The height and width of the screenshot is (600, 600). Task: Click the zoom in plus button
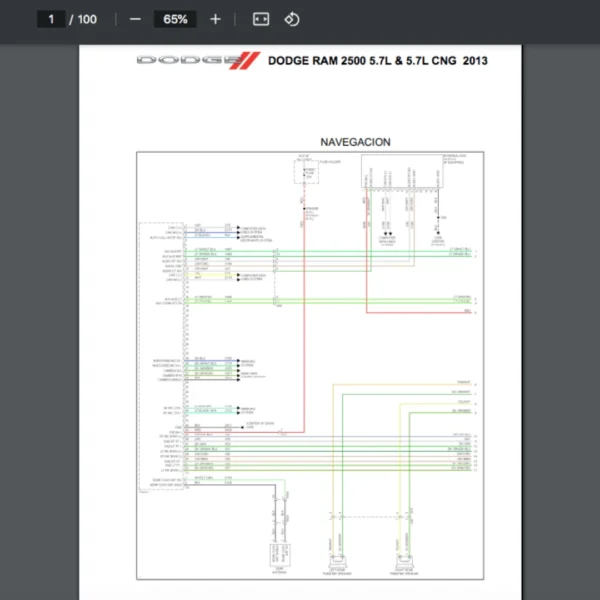point(215,19)
